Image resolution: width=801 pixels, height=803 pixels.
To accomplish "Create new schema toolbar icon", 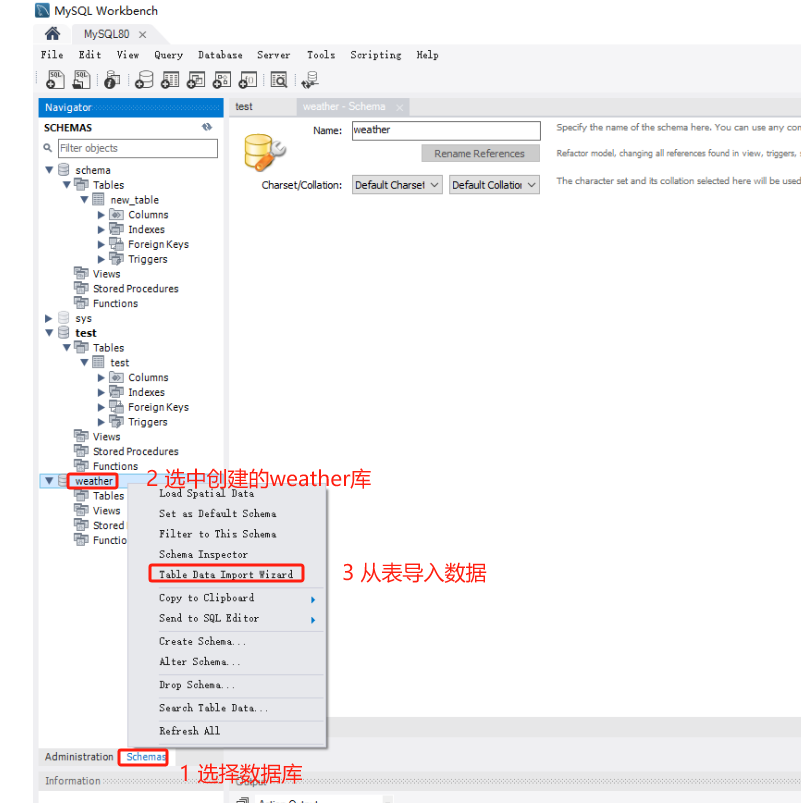I will click(144, 80).
